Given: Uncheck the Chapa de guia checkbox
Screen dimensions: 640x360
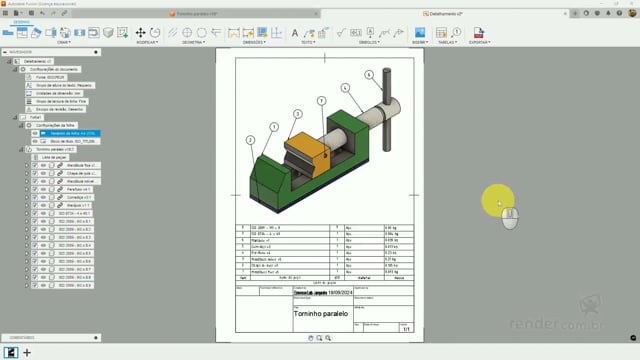Looking at the screenshot, I should (x=35, y=173).
